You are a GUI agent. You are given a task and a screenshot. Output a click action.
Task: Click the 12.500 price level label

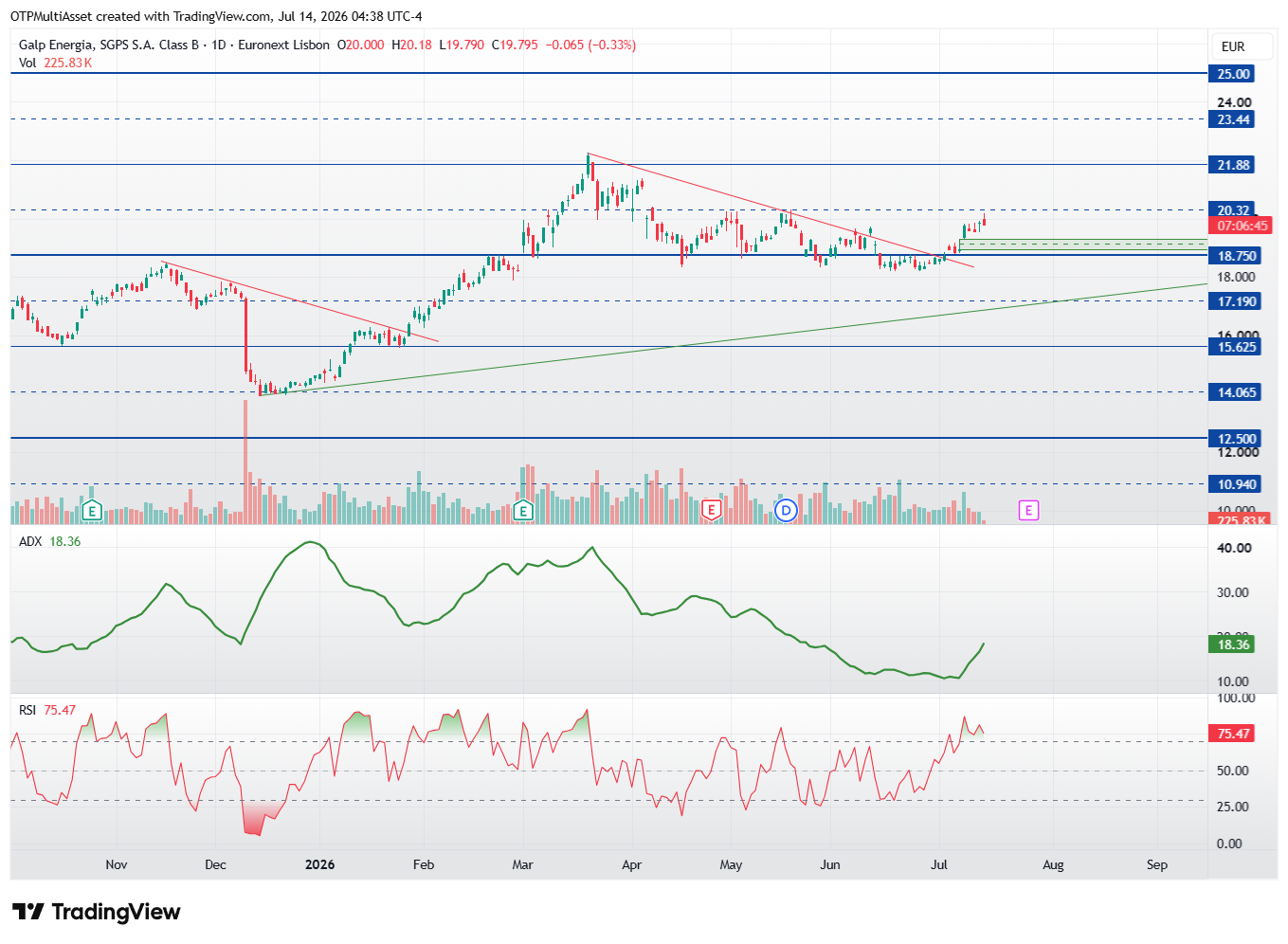[1237, 439]
